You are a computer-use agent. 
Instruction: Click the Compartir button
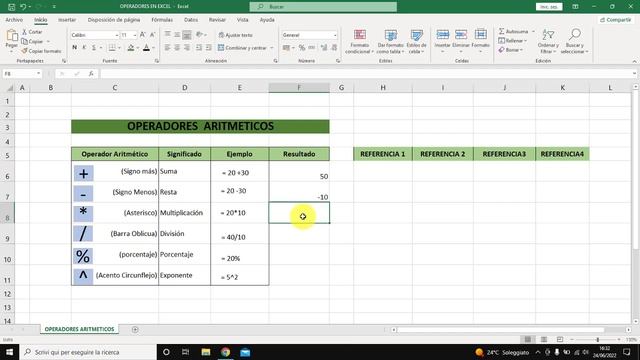click(616, 20)
